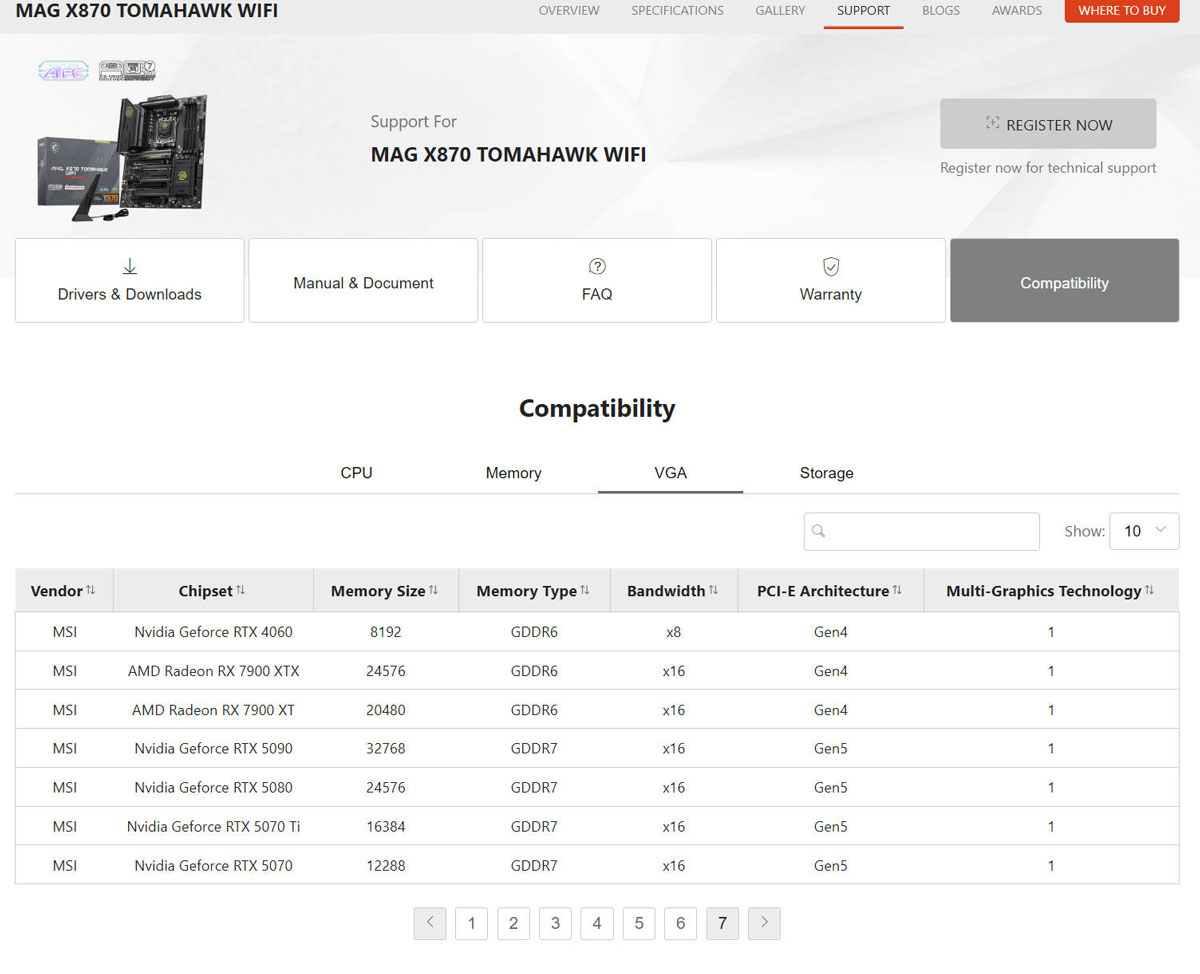Go to the next results page via arrow
The image size is (1200, 974).
click(764, 923)
